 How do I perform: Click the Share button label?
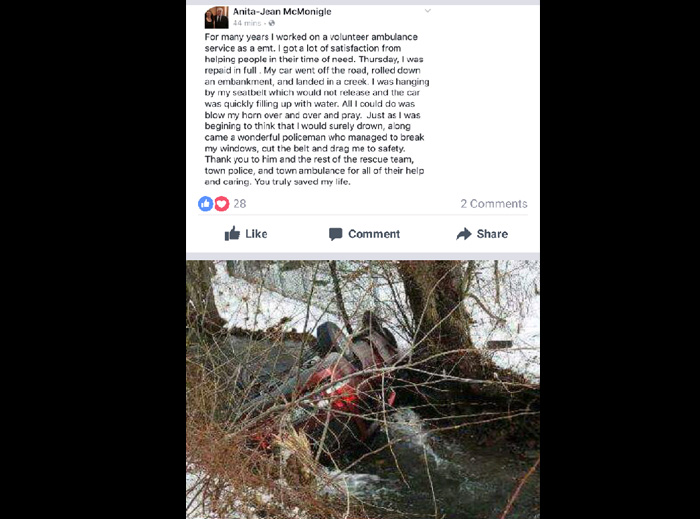pyautogui.click(x=492, y=234)
